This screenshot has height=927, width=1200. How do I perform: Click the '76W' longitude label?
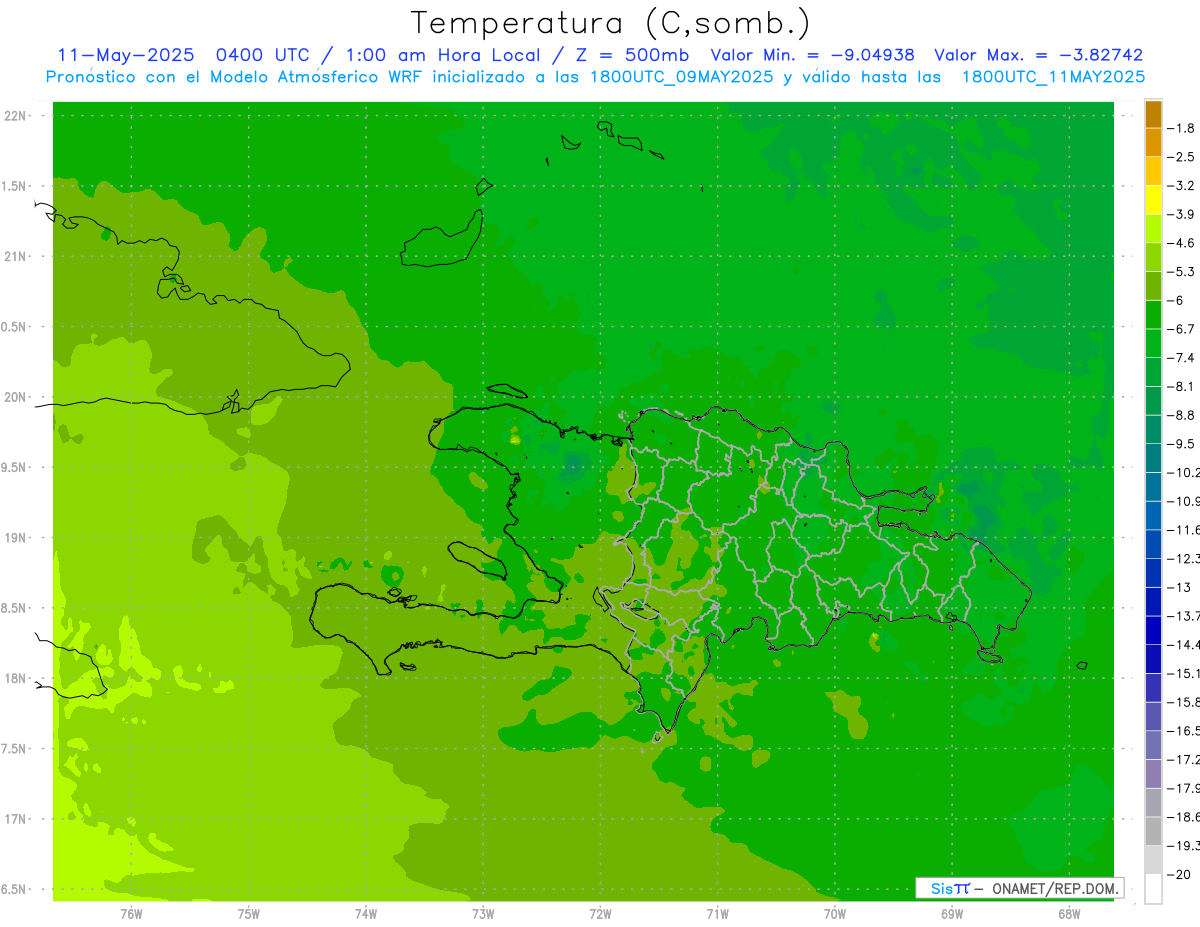tap(131, 914)
